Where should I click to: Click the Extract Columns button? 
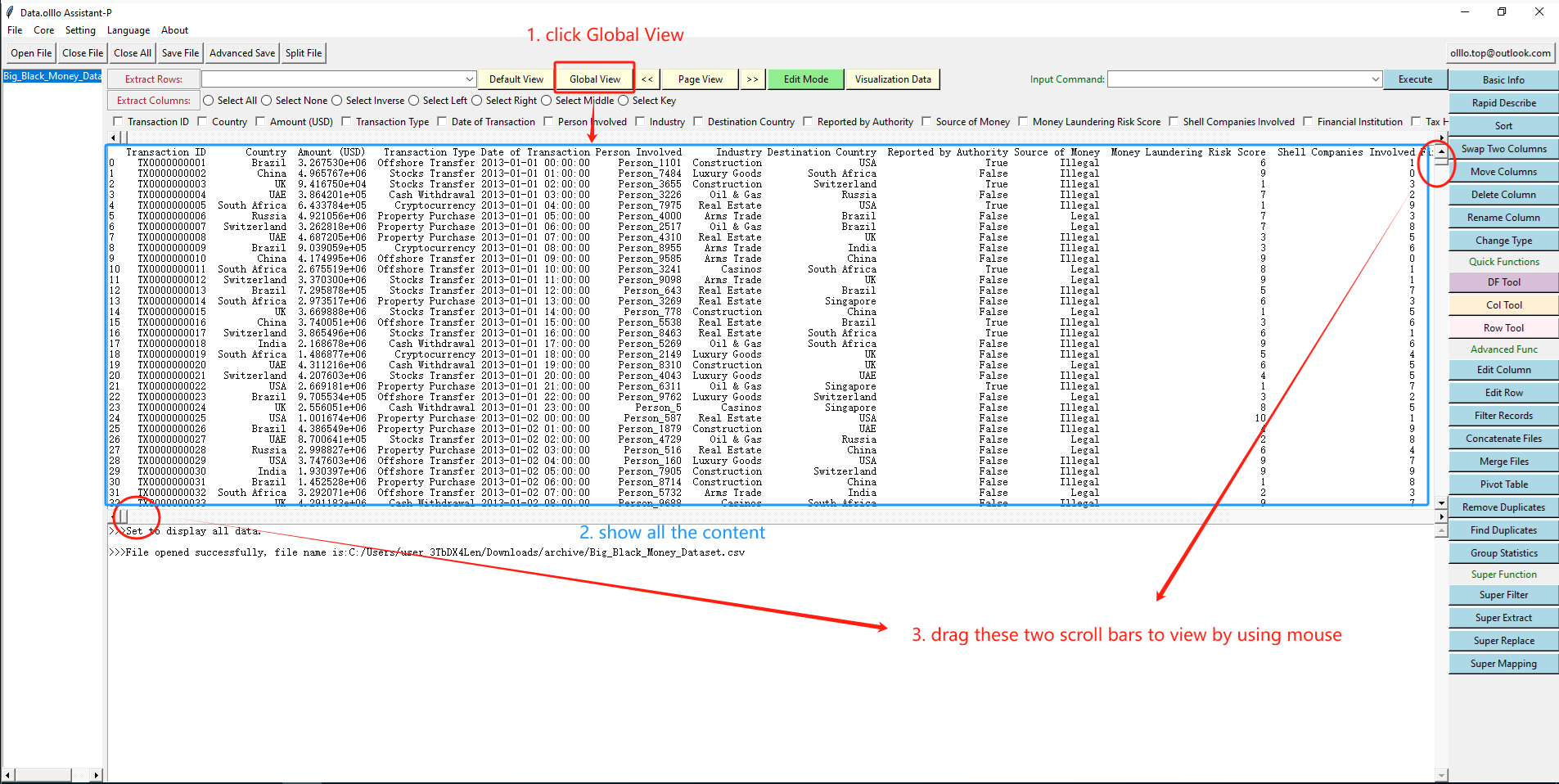coord(154,101)
